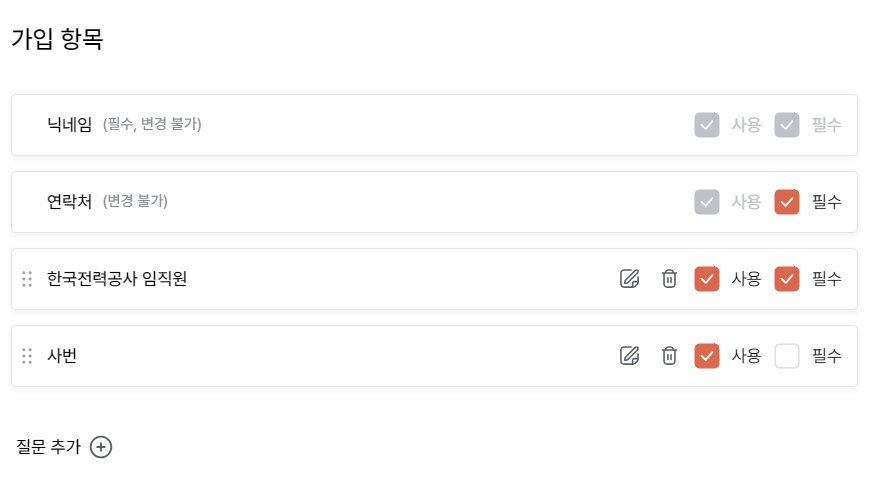
Task: Click the 질문 추가 text
Action: 48,447
